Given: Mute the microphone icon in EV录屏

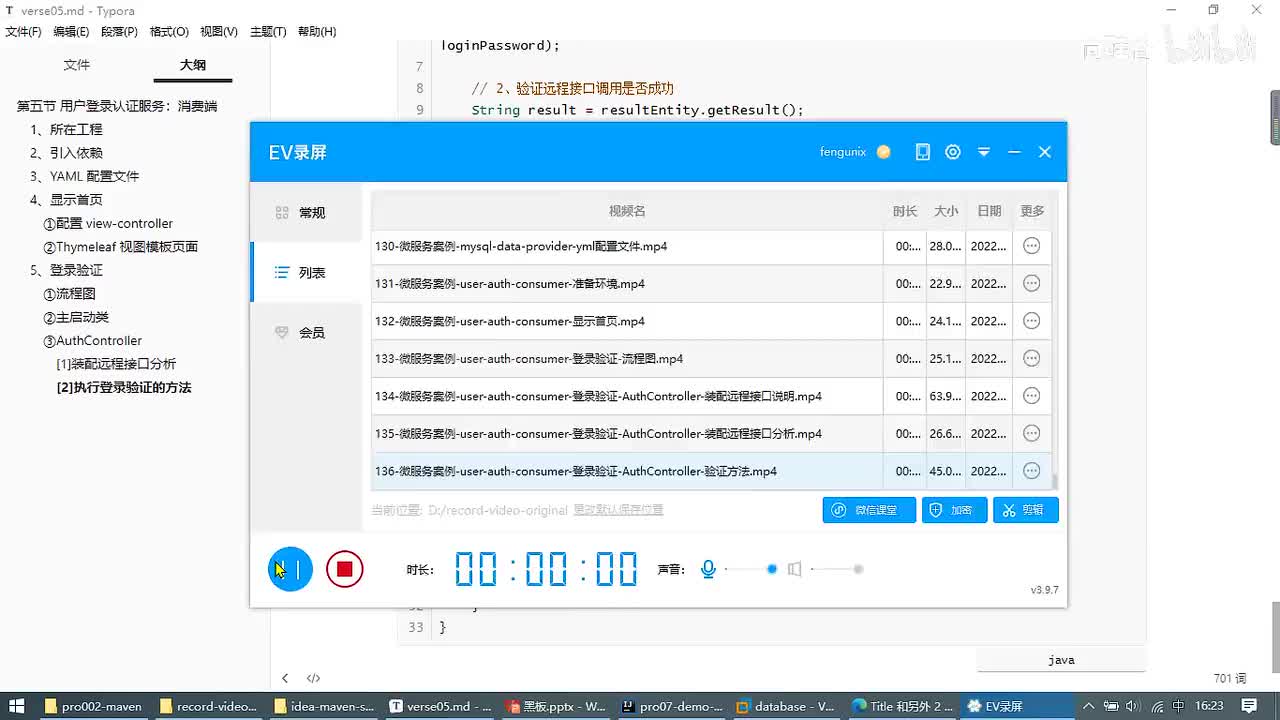Looking at the screenshot, I should pos(708,569).
